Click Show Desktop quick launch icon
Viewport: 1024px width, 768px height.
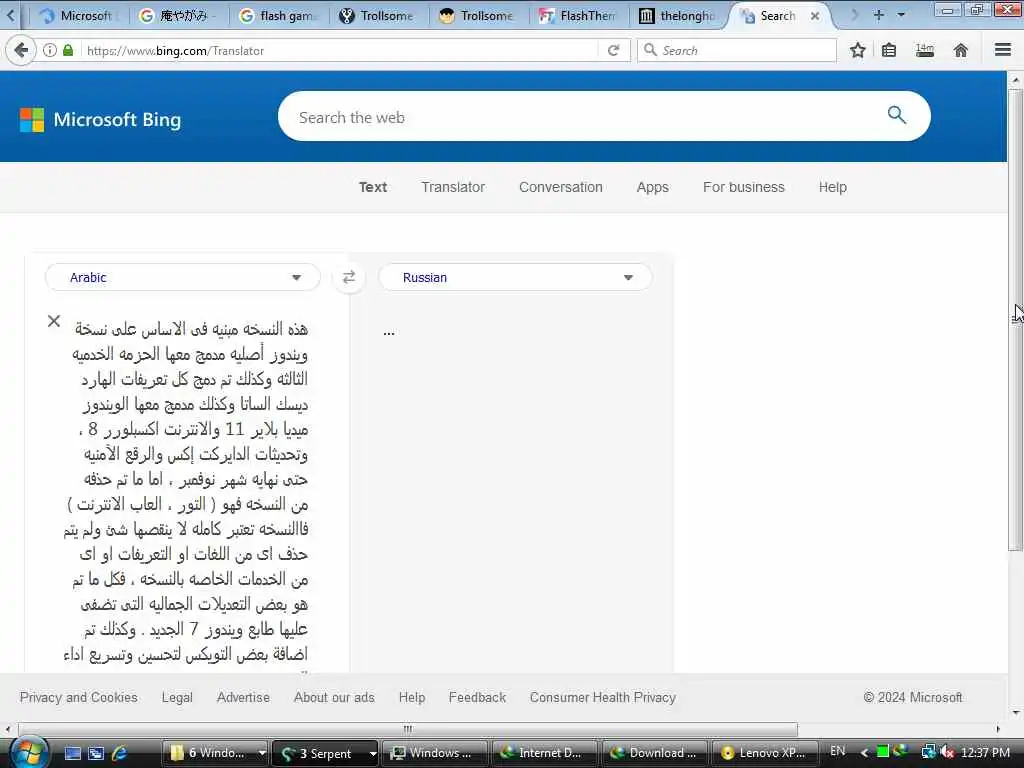pyautogui.click(x=73, y=753)
